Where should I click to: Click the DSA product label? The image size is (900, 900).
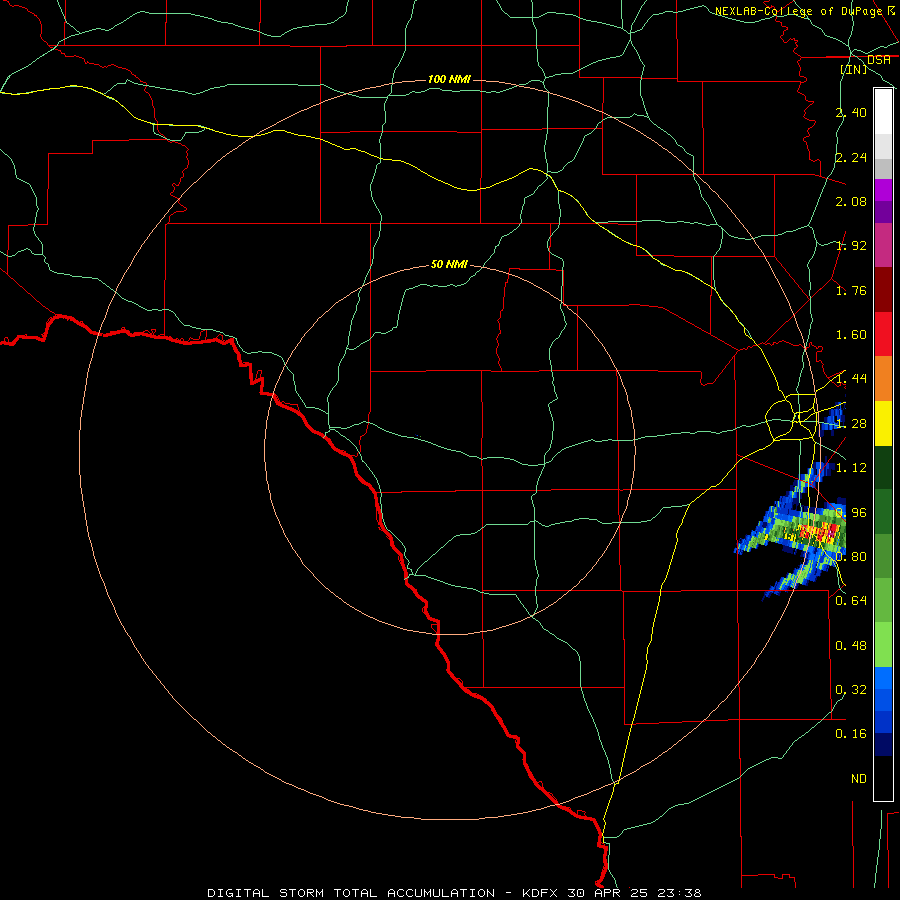click(x=878, y=60)
